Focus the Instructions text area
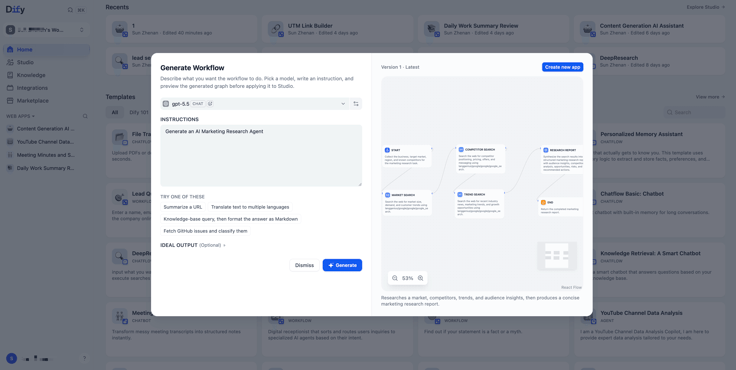The height and width of the screenshot is (370, 736). coord(261,155)
